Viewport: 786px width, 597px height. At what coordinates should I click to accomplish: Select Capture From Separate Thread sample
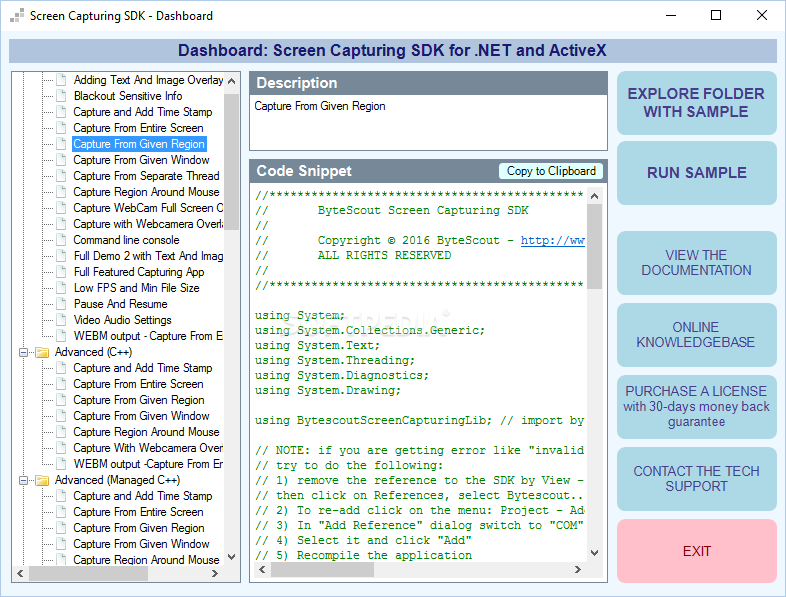tap(146, 176)
